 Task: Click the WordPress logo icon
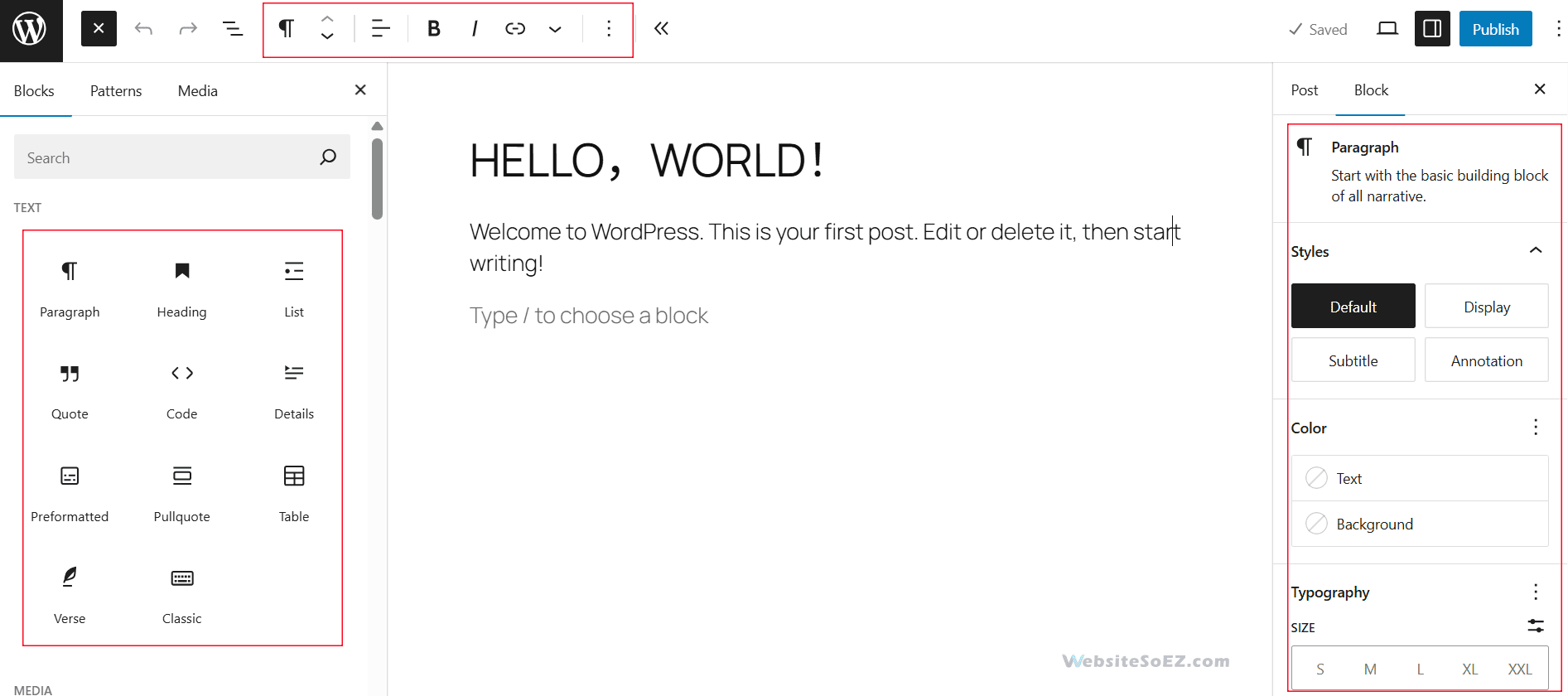tap(30, 30)
